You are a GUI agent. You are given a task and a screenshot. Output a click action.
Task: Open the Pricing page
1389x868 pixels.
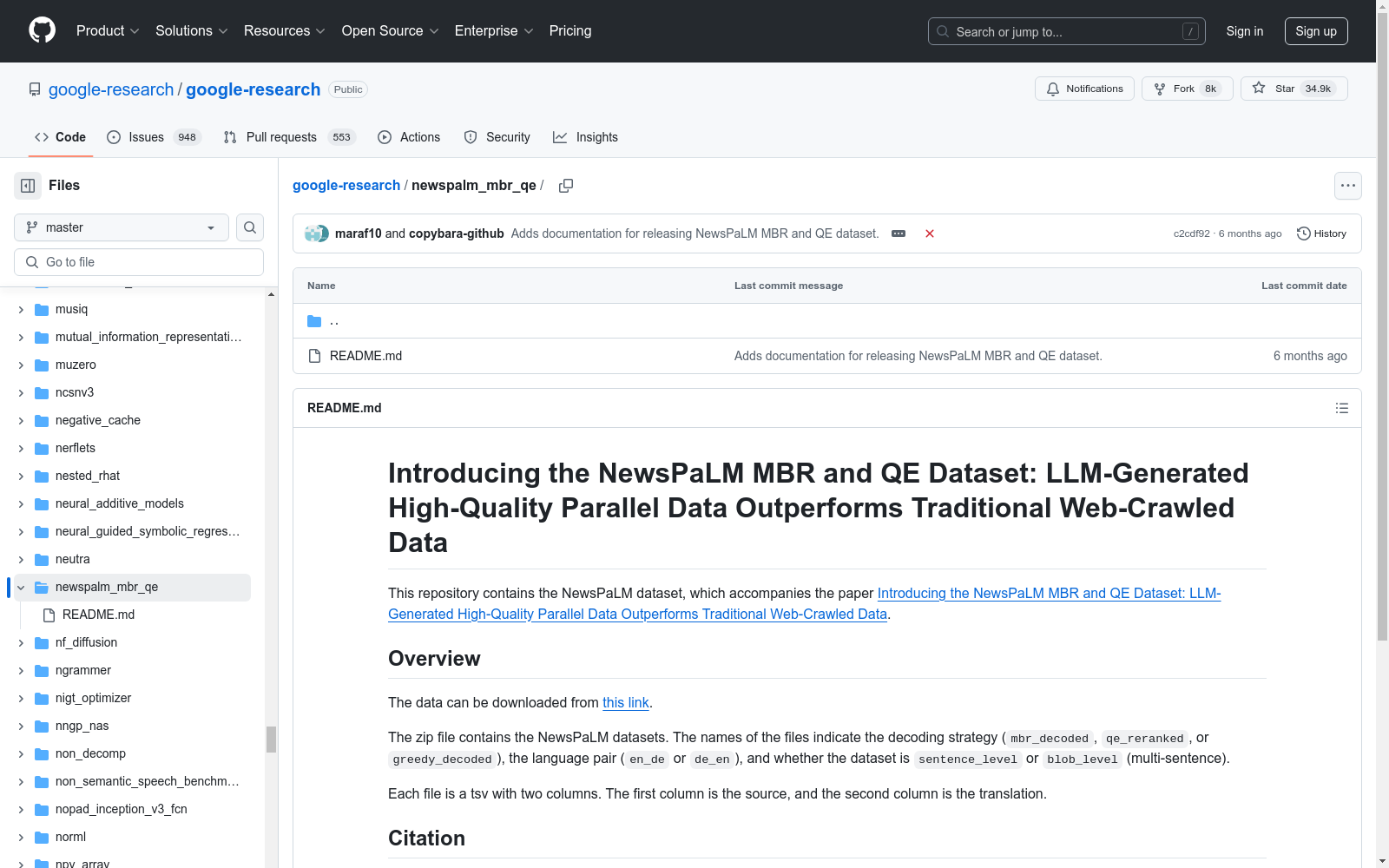(570, 30)
